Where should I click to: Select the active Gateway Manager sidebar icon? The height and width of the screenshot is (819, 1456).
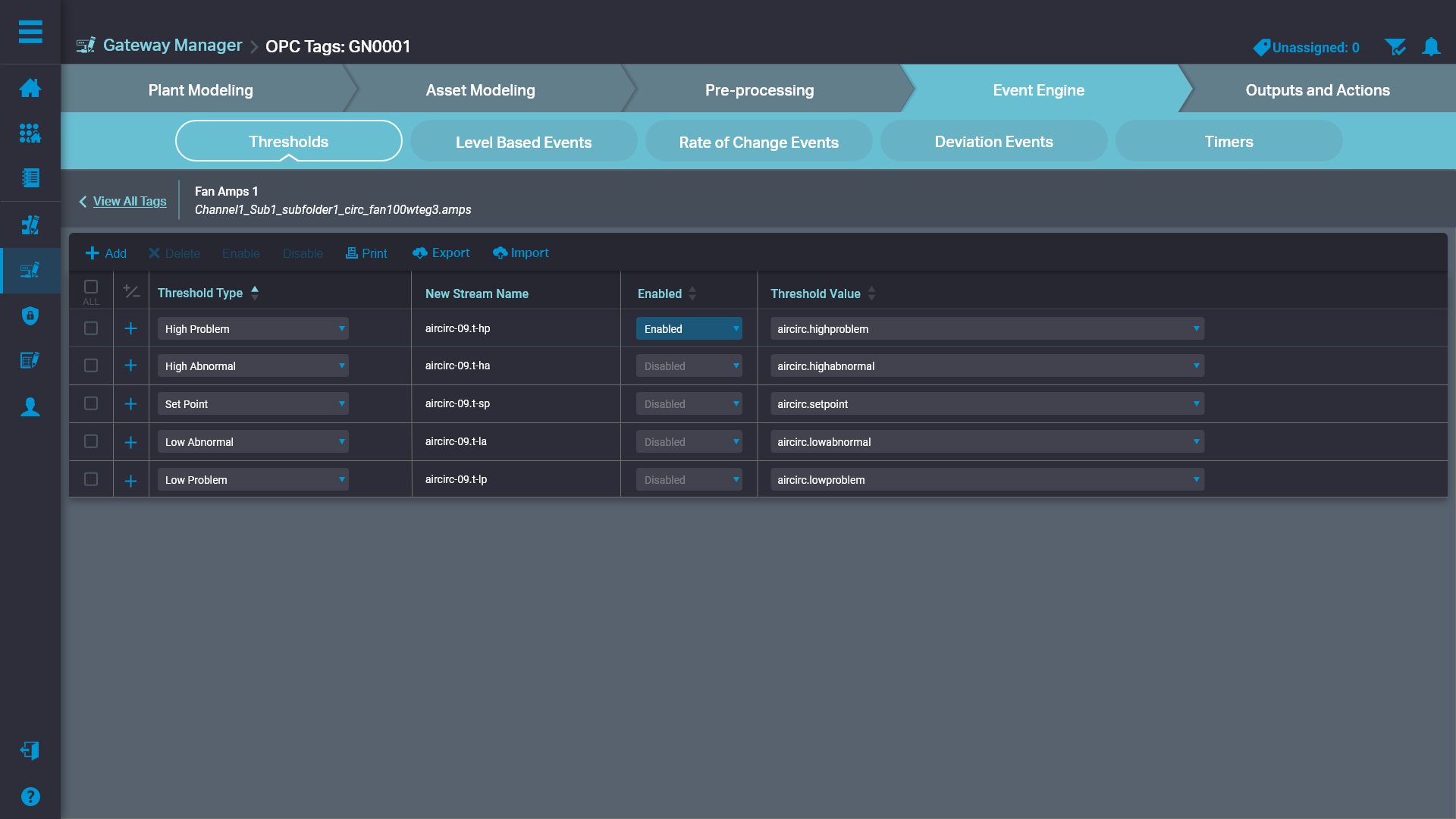[30, 270]
